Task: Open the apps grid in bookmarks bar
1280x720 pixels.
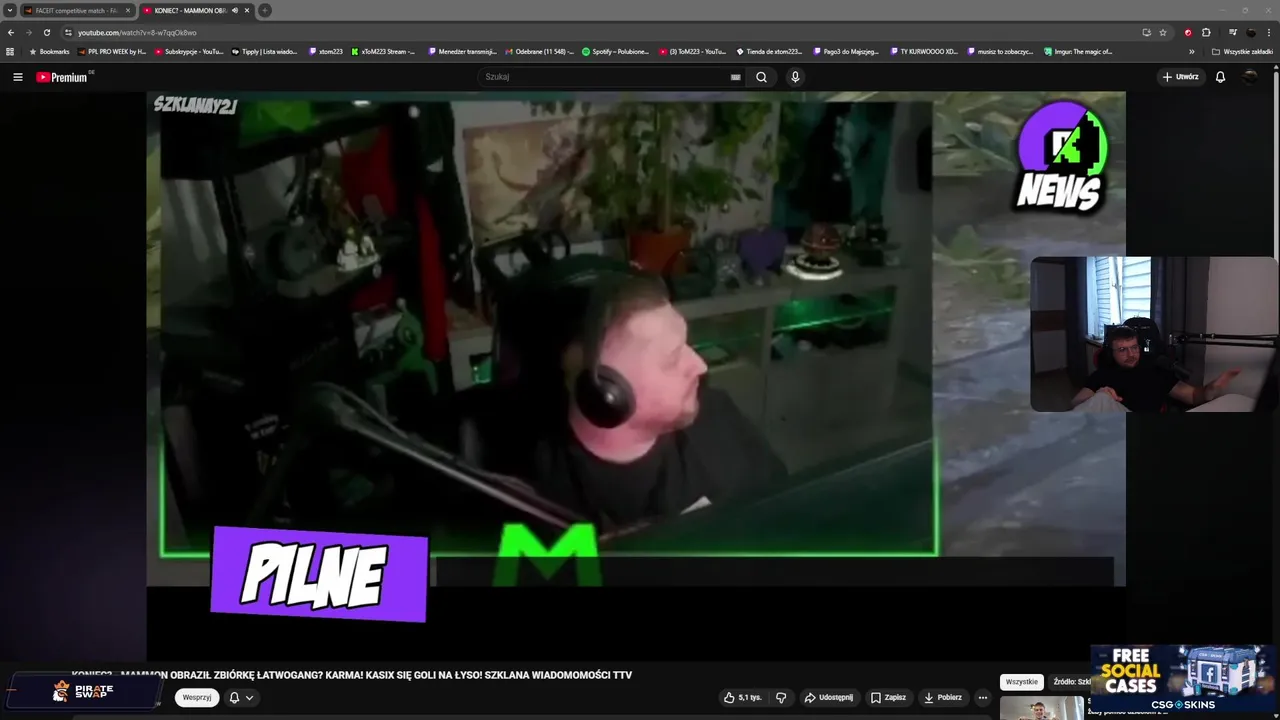Action: click(10, 51)
